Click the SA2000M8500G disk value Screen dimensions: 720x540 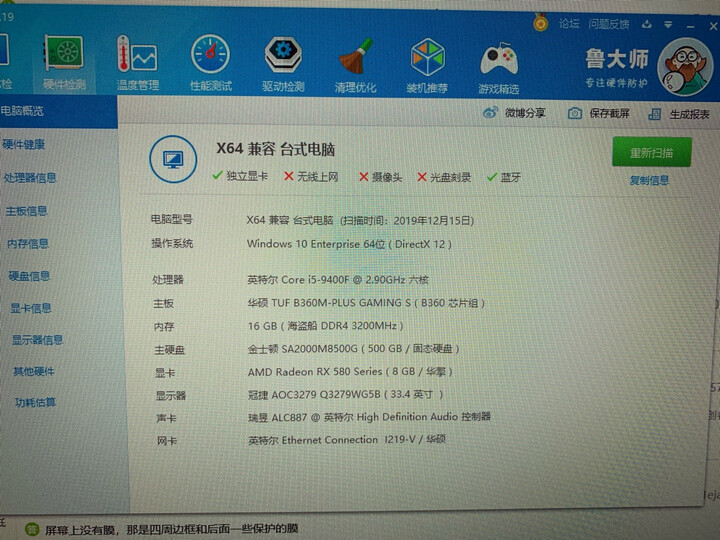354,349
